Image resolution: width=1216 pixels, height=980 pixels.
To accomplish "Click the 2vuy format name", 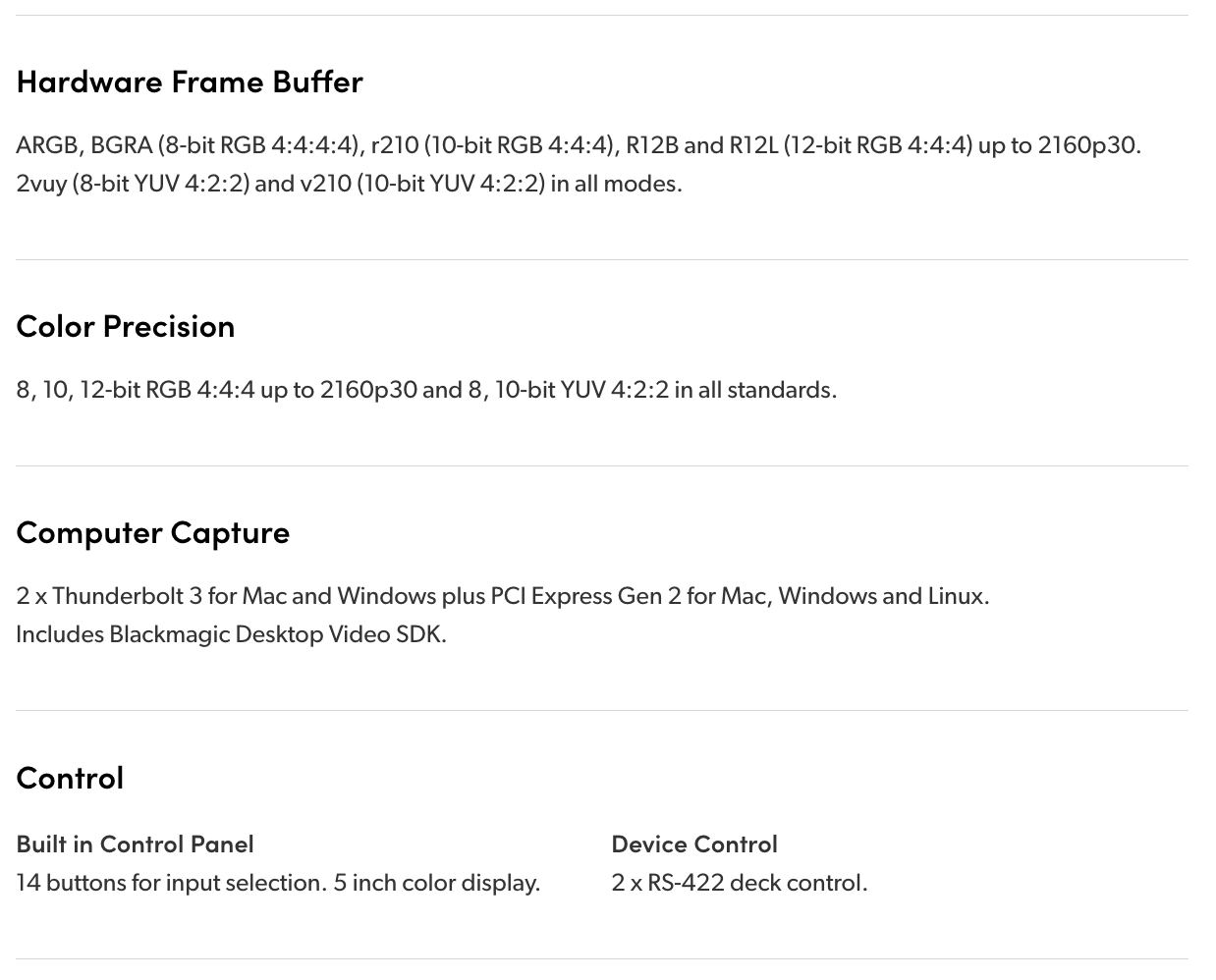I will point(41,184).
